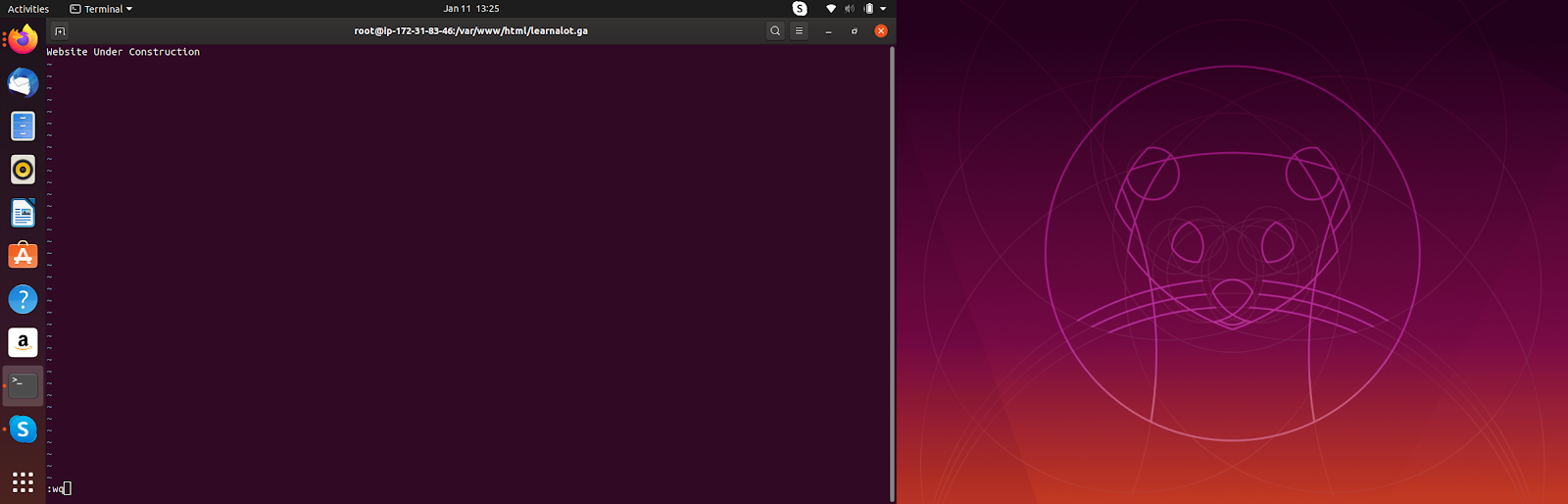Open terminal search magnifier icon
Image resolution: width=1568 pixels, height=504 pixels.
pos(775,31)
